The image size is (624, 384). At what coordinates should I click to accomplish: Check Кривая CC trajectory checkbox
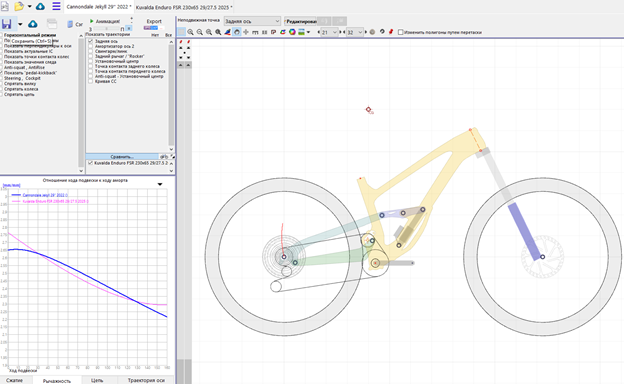tap(91, 81)
